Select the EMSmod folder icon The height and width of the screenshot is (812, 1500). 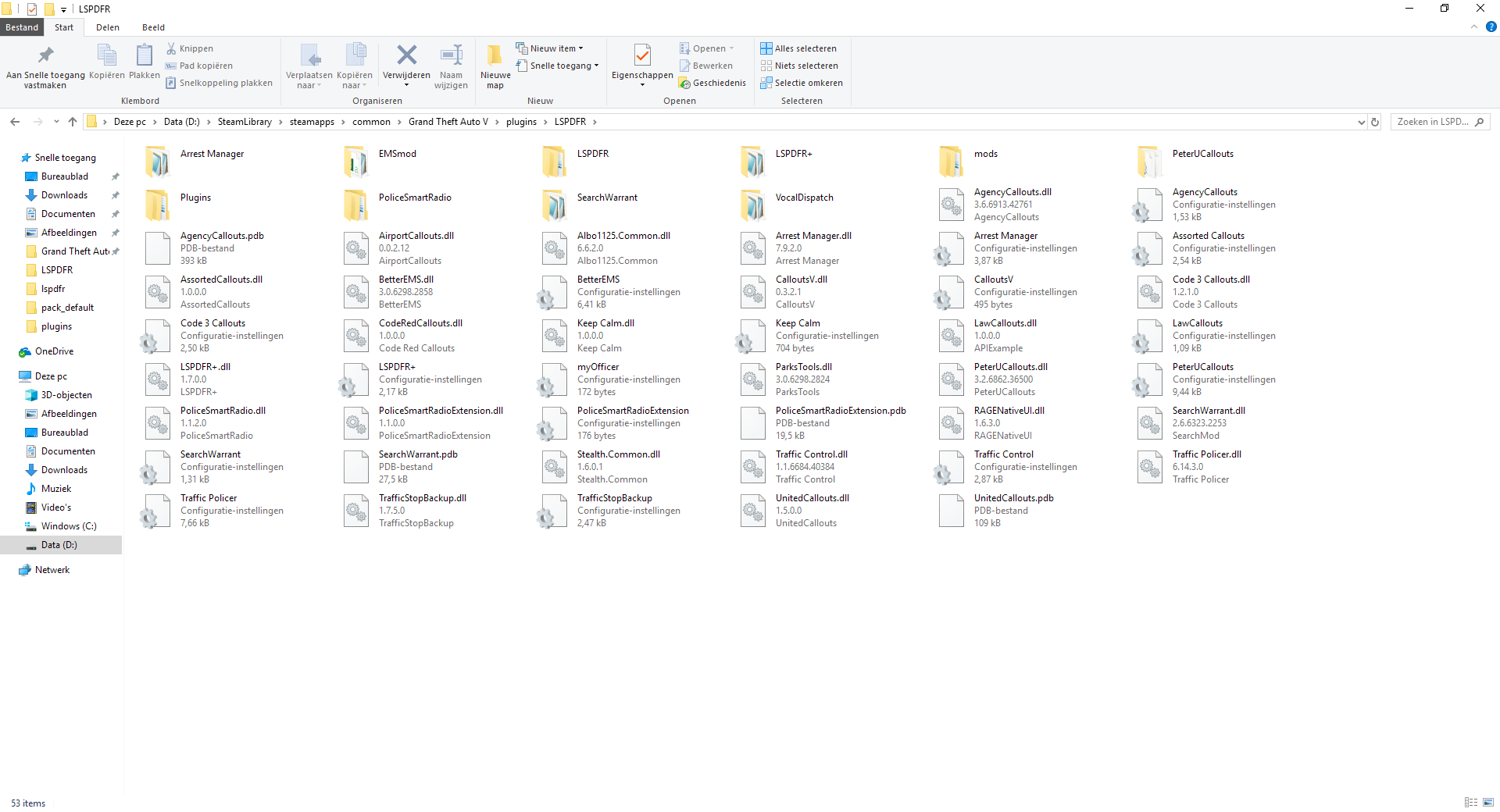pyautogui.click(x=356, y=162)
